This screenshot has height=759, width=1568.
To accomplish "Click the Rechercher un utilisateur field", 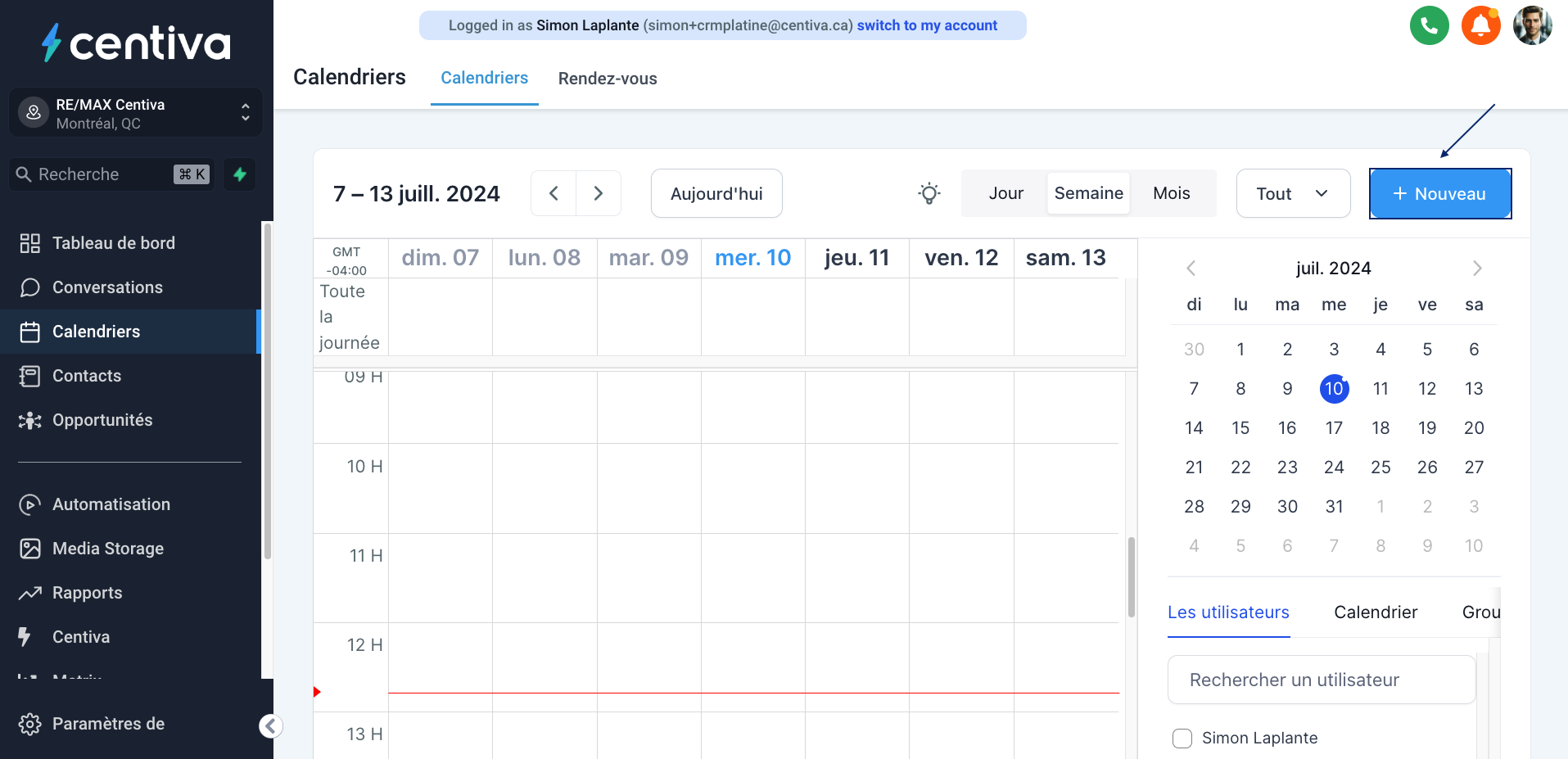I will point(1321,680).
